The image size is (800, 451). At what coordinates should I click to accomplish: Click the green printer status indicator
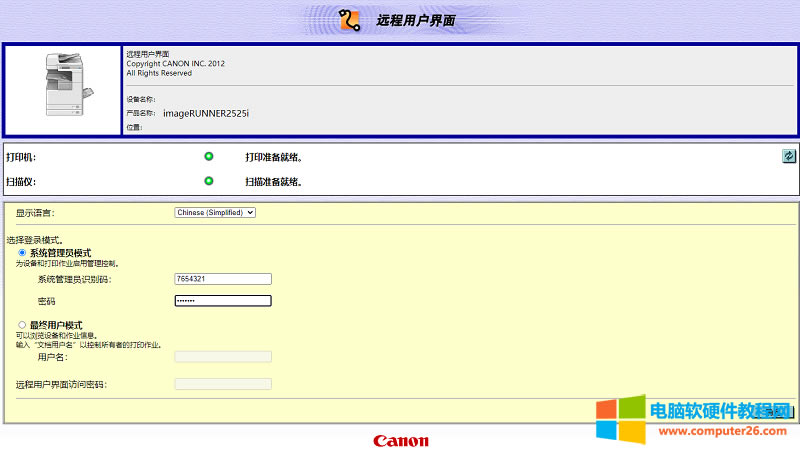pos(209,157)
